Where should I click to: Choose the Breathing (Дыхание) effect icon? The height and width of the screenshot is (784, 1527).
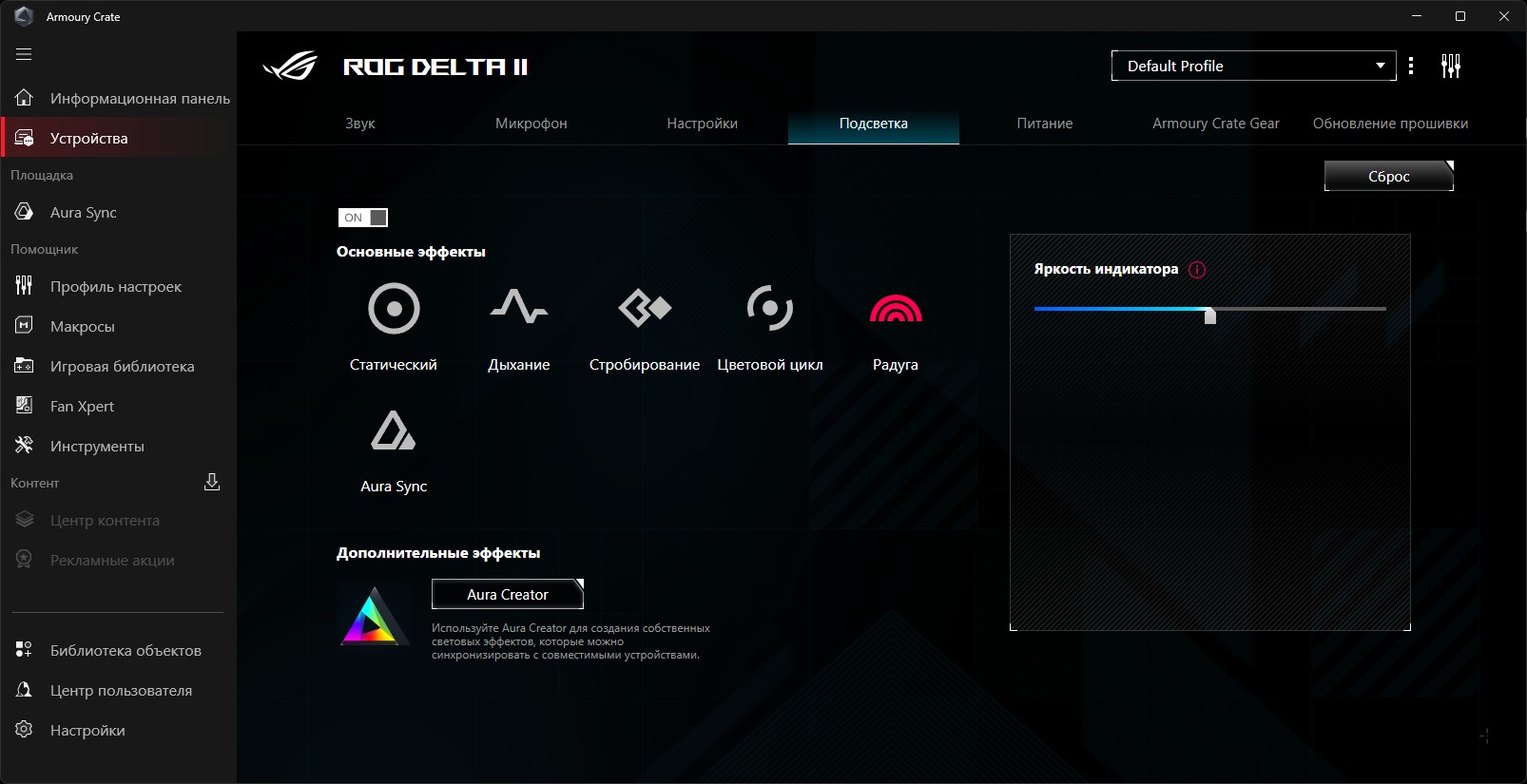click(x=519, y=307)
